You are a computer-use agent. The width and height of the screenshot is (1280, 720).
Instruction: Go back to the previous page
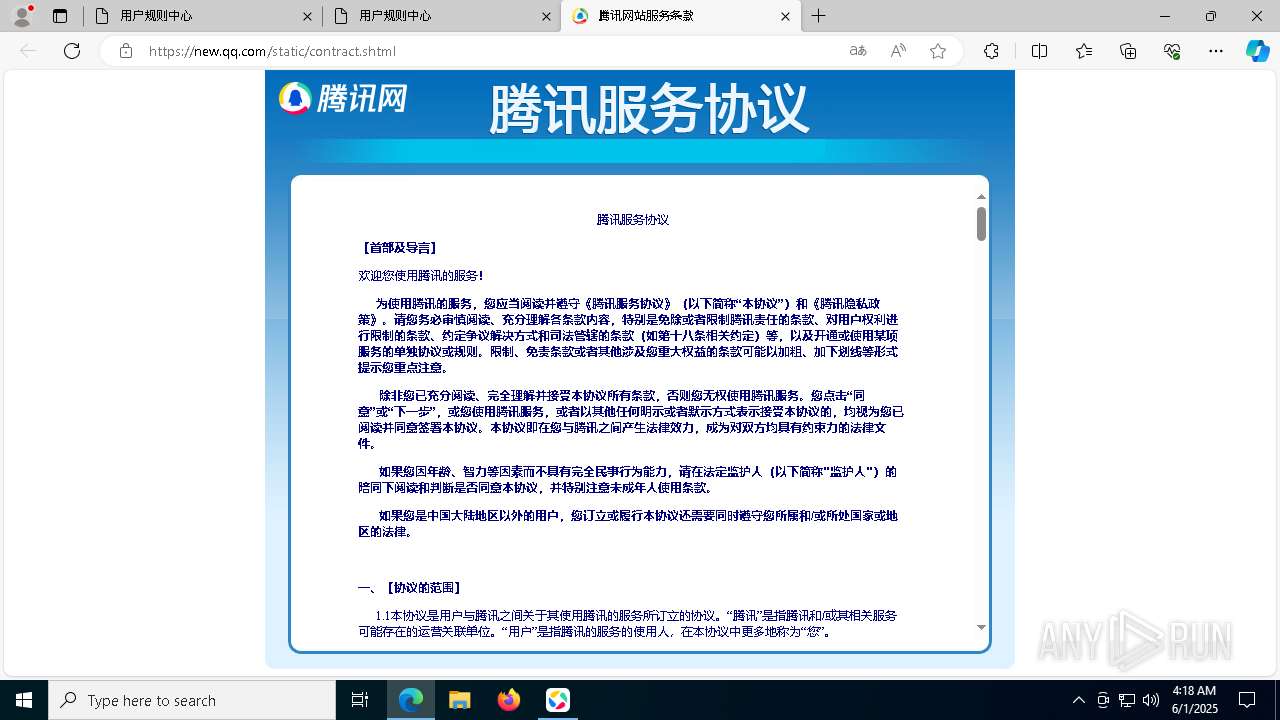point(28,51)
